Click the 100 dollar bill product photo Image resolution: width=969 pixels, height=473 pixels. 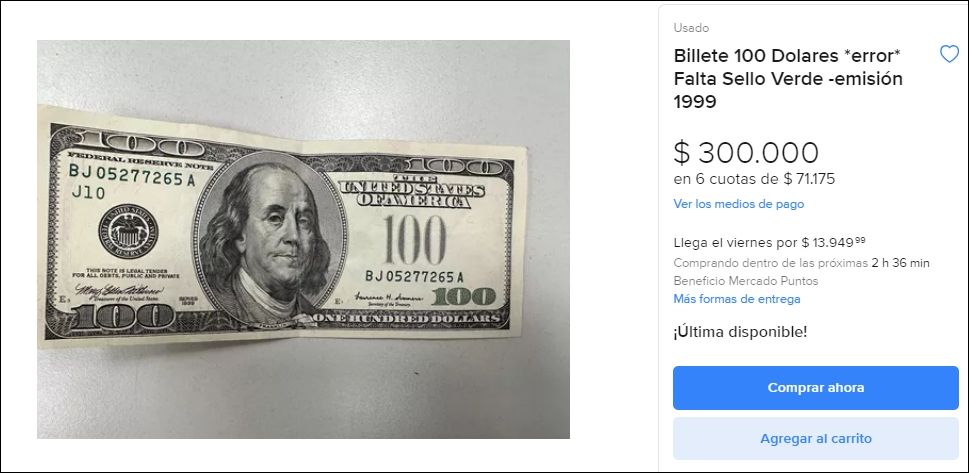(x=303, y=239)
